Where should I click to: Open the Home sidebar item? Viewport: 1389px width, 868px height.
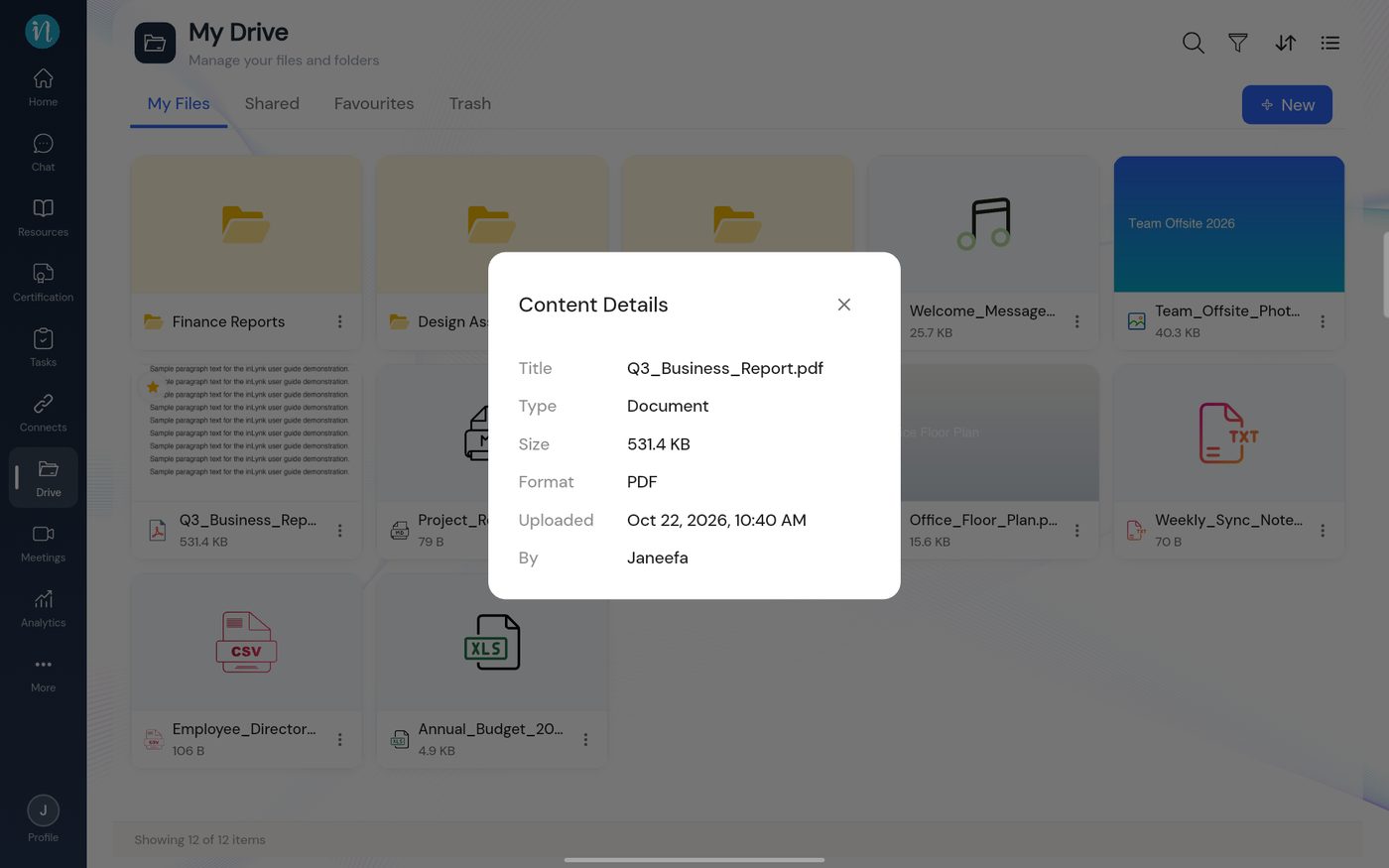[43, 87]
